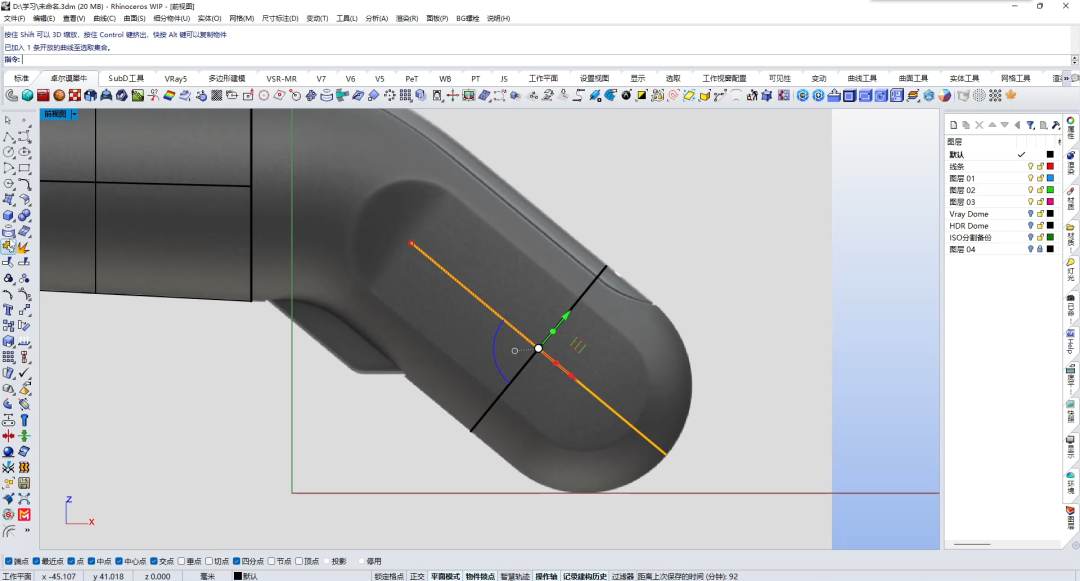Viewport: 1080px width, 581px height.
Task: Toggle lock icon of 图层 04 layer
Action: pos(1040,249)
